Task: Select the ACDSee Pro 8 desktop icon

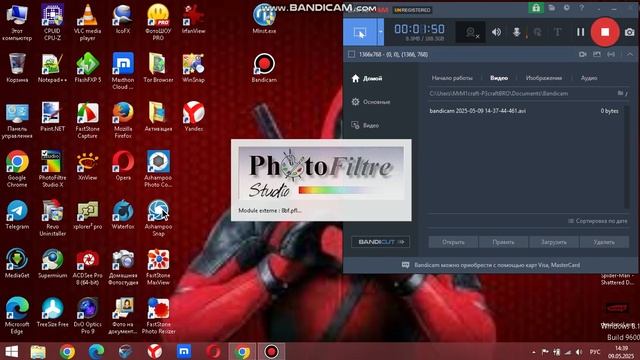Action: [x=87, y=267]
